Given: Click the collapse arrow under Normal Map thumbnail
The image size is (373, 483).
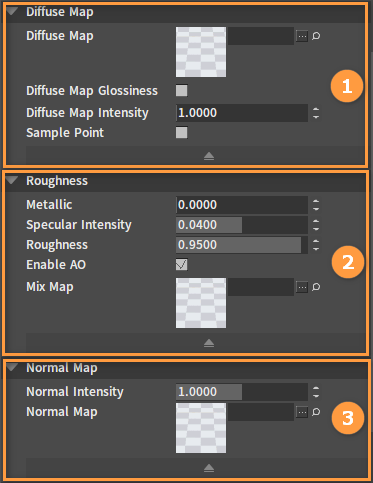Looking at the screenshot, I should 209,468.
